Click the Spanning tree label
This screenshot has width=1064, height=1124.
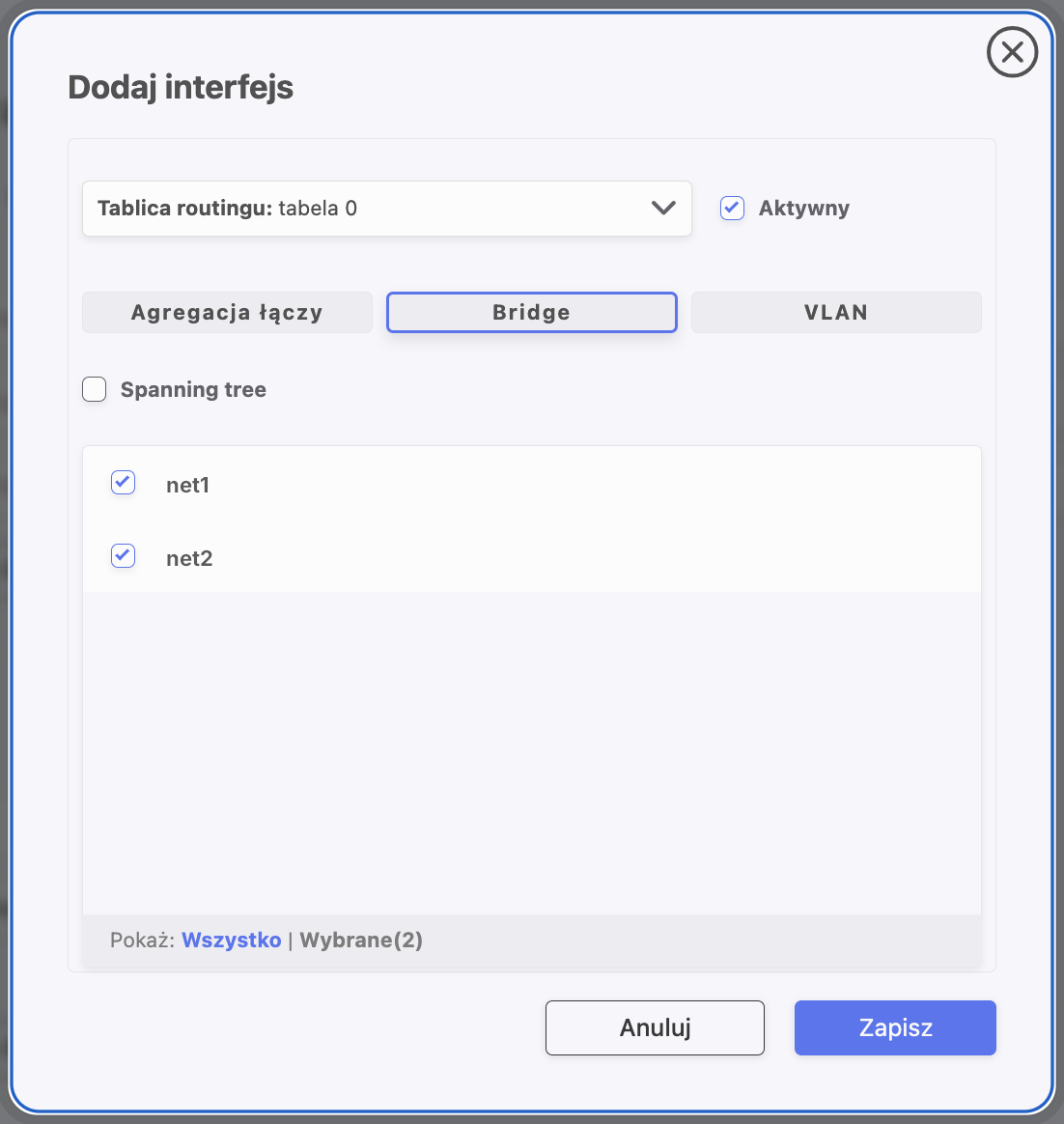point(193,389)
